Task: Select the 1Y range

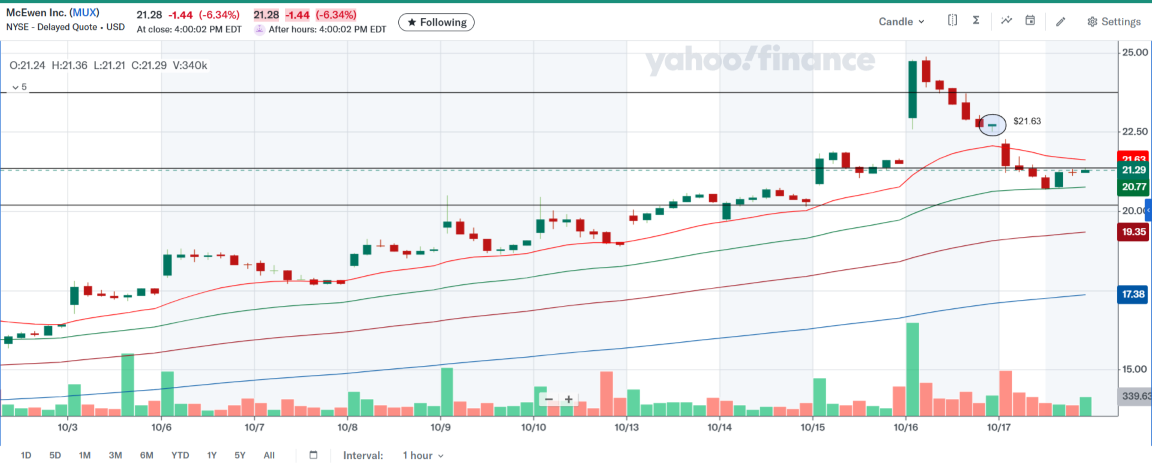Action: pyautogui.click(x=212, y=456)
